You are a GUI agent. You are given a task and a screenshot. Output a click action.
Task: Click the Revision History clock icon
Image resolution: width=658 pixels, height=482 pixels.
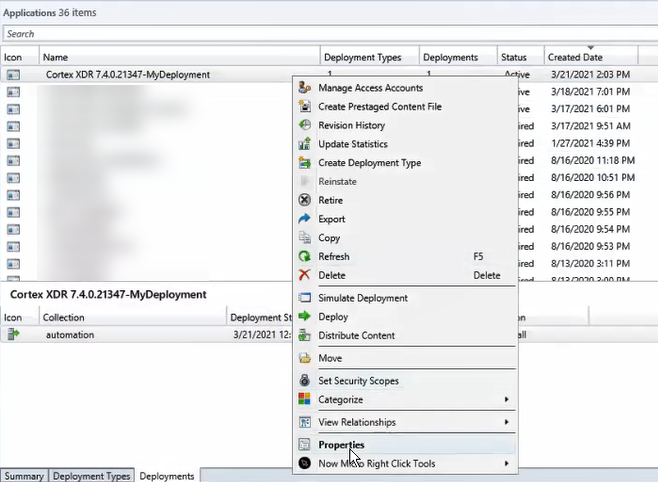(x=305, y=125)
